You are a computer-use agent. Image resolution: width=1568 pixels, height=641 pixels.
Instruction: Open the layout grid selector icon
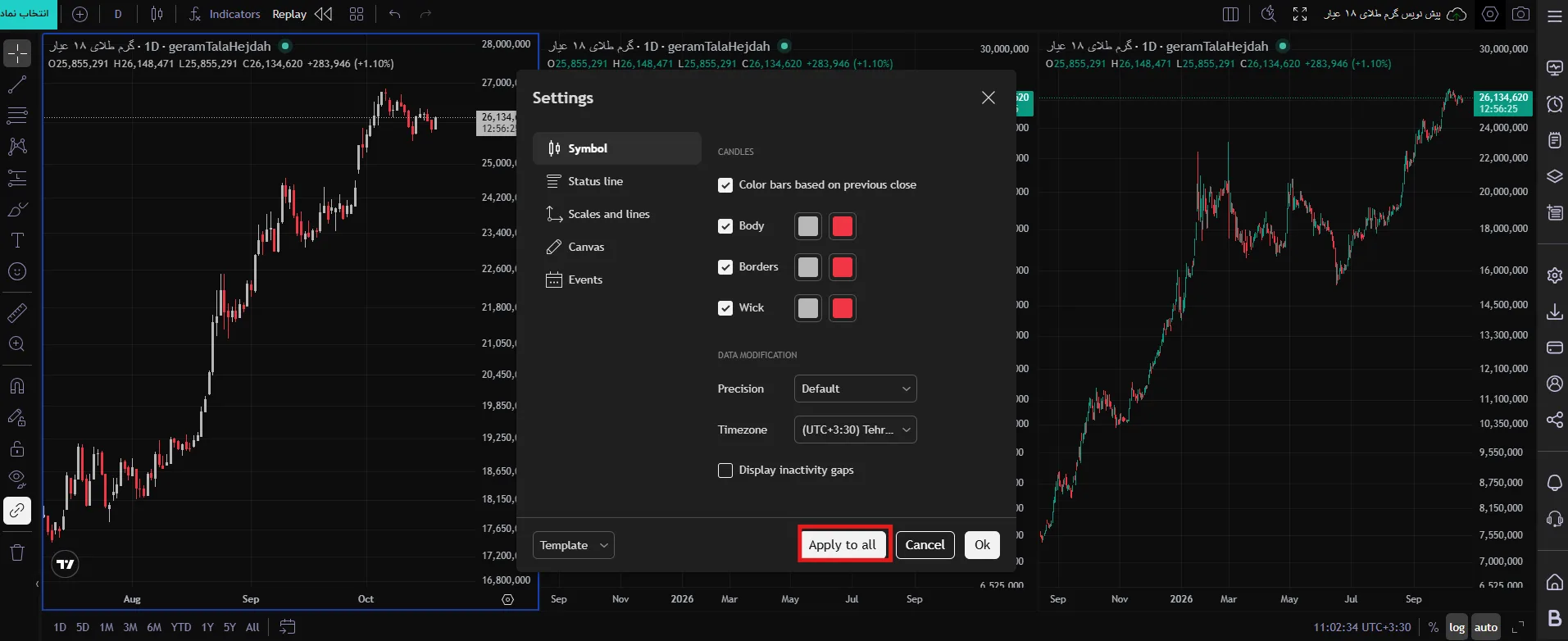(357, 14)
